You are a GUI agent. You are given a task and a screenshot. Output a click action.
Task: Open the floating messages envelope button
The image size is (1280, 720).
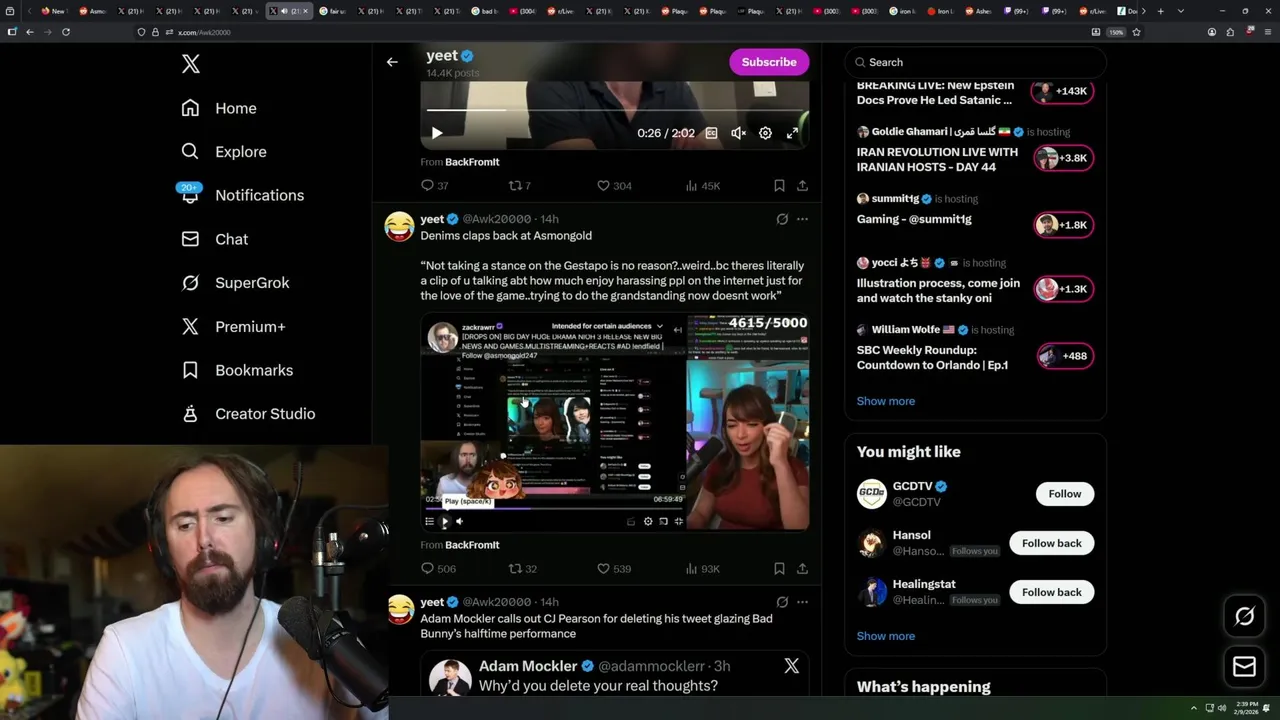[1244, 667]
